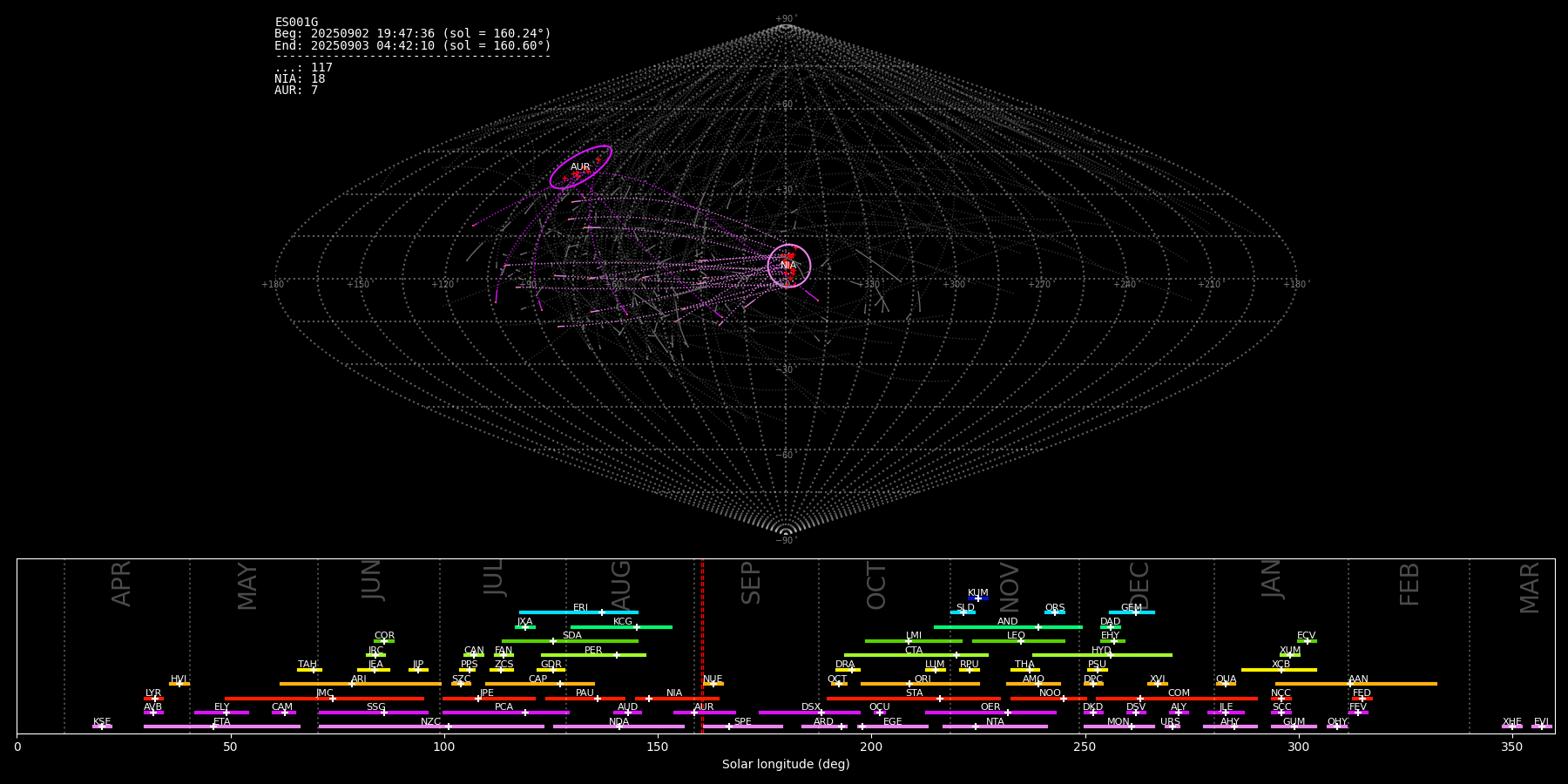Click the +240 longitude label on map

[x=1125, y=285]
